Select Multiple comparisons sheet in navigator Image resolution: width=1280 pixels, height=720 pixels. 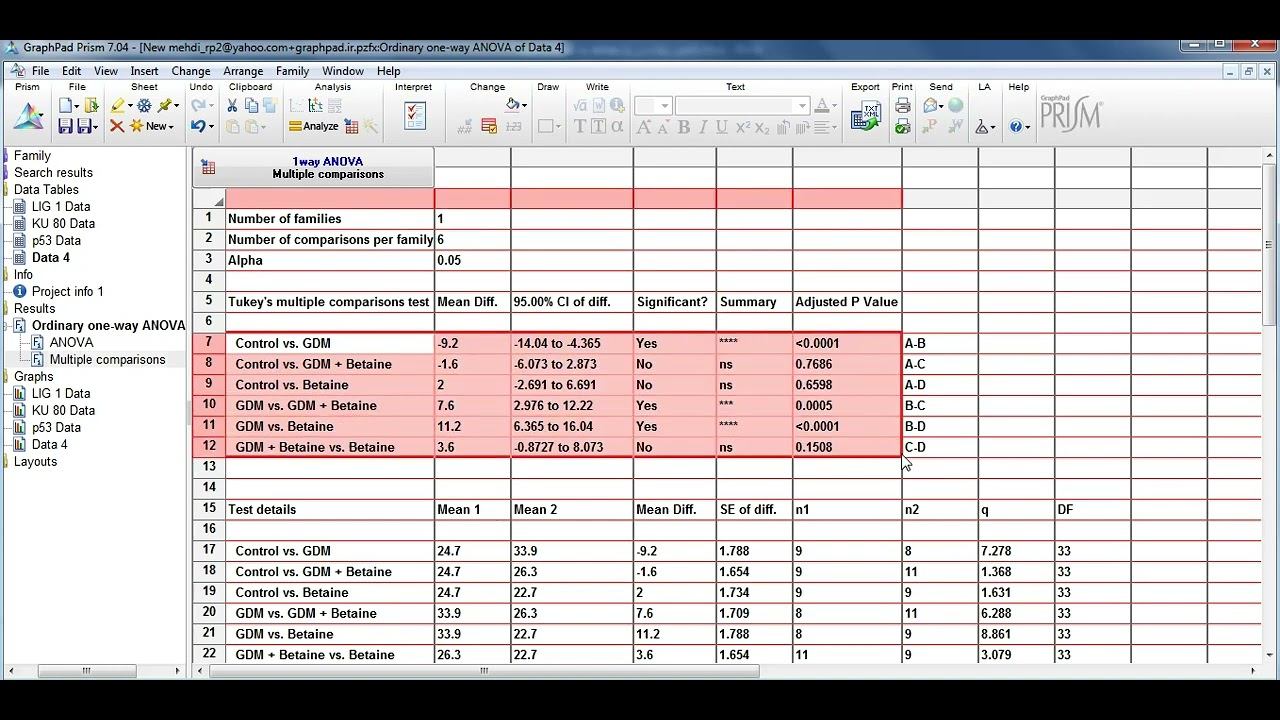107,359
